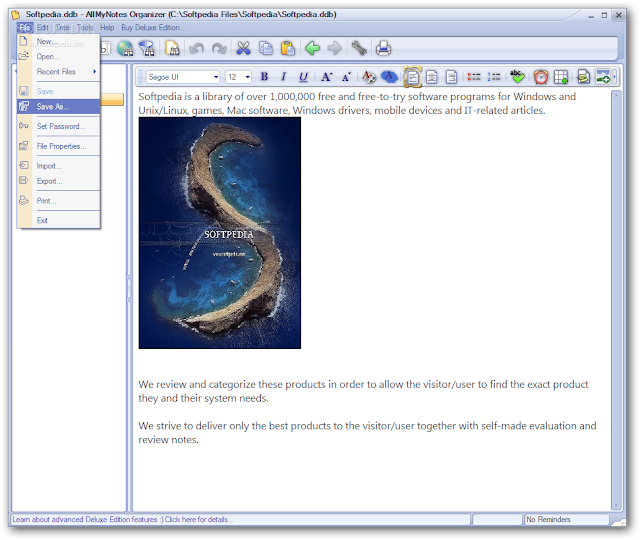This screenshot has height=540, width=640.
Task: Open the Edit menu
Action: 42,28
